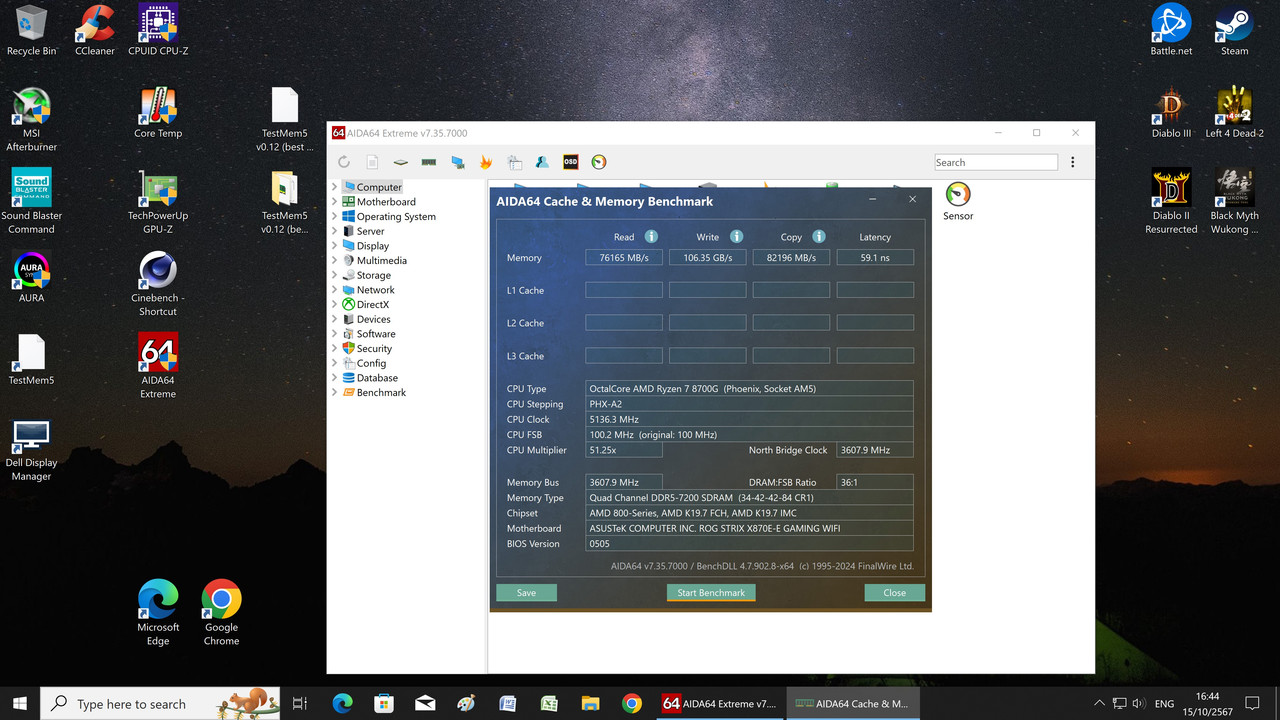Click the monitor diagnostics icon in AIDA64 toolbar
Viewport: 1280px width, 720px height.
pyautogui.click(x=458, y=162)
